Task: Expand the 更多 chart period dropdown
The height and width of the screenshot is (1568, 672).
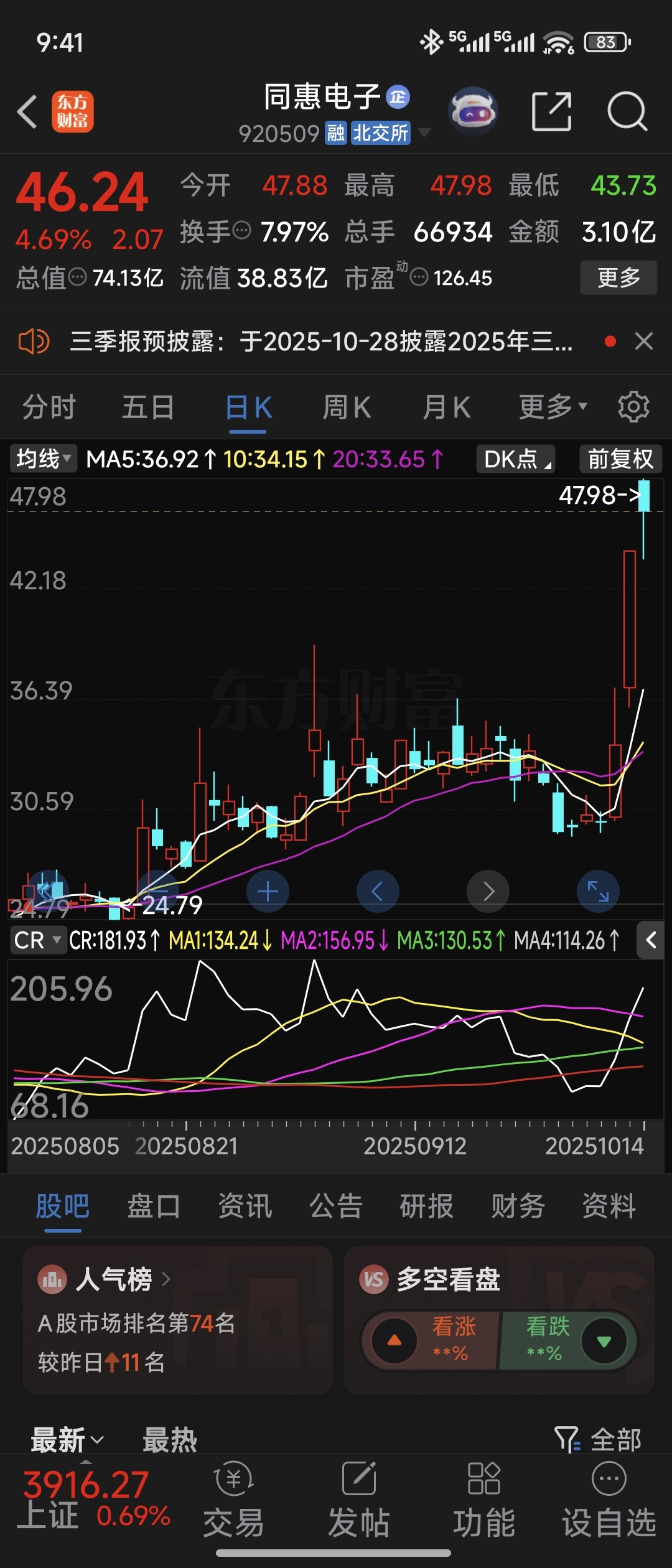Action: point(553,407)
